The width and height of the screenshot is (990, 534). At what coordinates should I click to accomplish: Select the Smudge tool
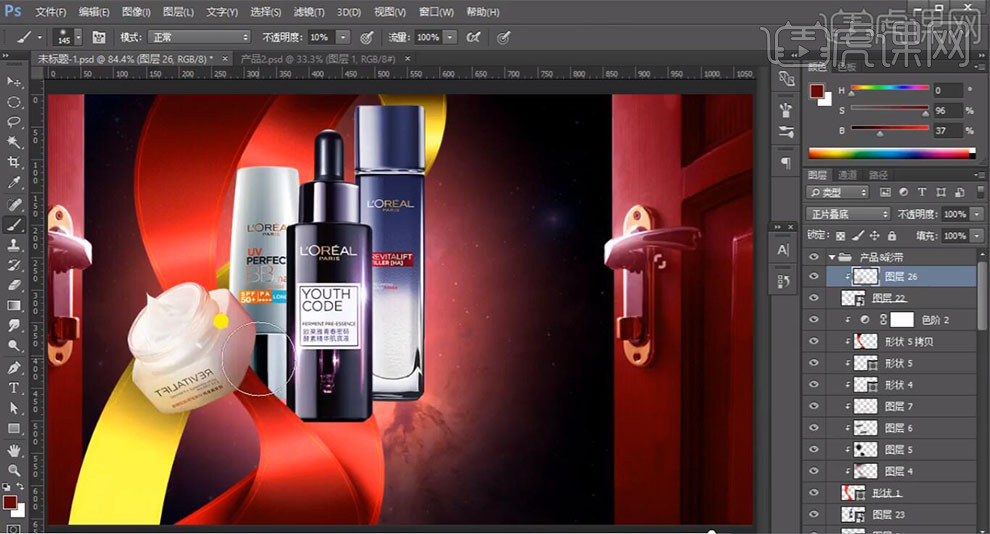click(13, 326)
